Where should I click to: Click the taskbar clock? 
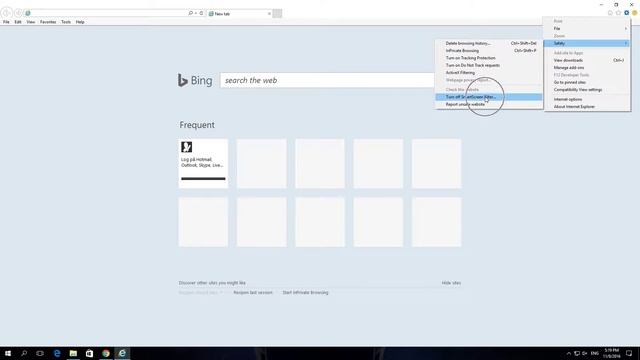coord(611,353)
